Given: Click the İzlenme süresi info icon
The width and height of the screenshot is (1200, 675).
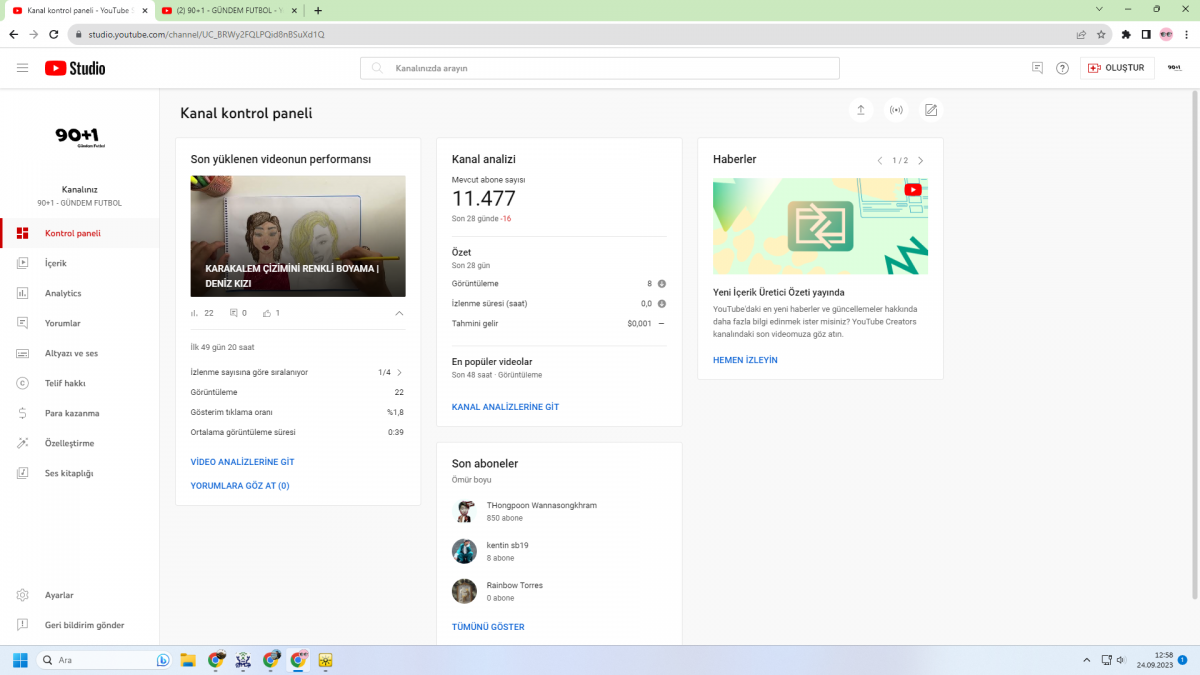Looking at the screenshot, I should (662, 303).
